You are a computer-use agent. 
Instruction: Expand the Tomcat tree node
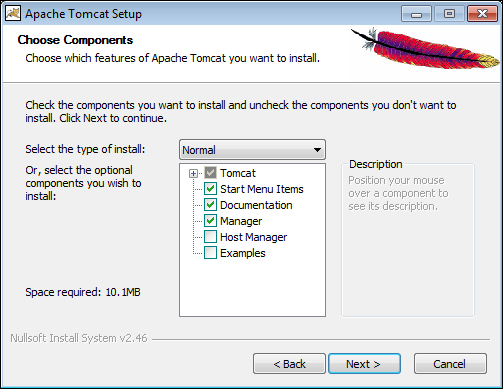coord(193,173)
